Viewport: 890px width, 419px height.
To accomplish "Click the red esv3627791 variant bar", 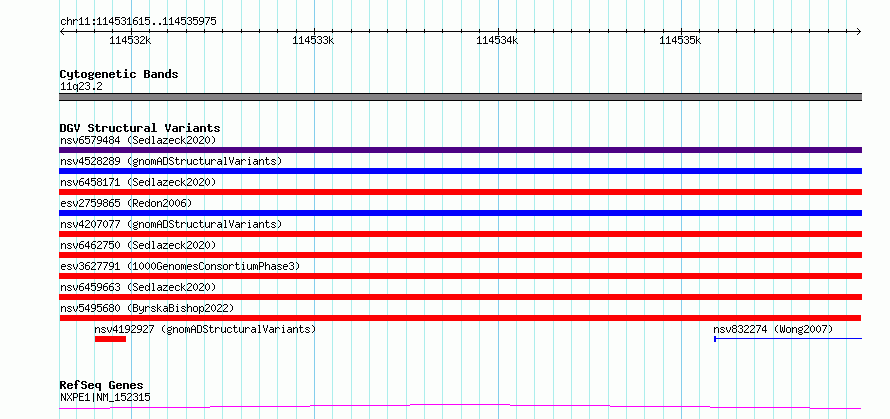I will (x=460, y=276).
